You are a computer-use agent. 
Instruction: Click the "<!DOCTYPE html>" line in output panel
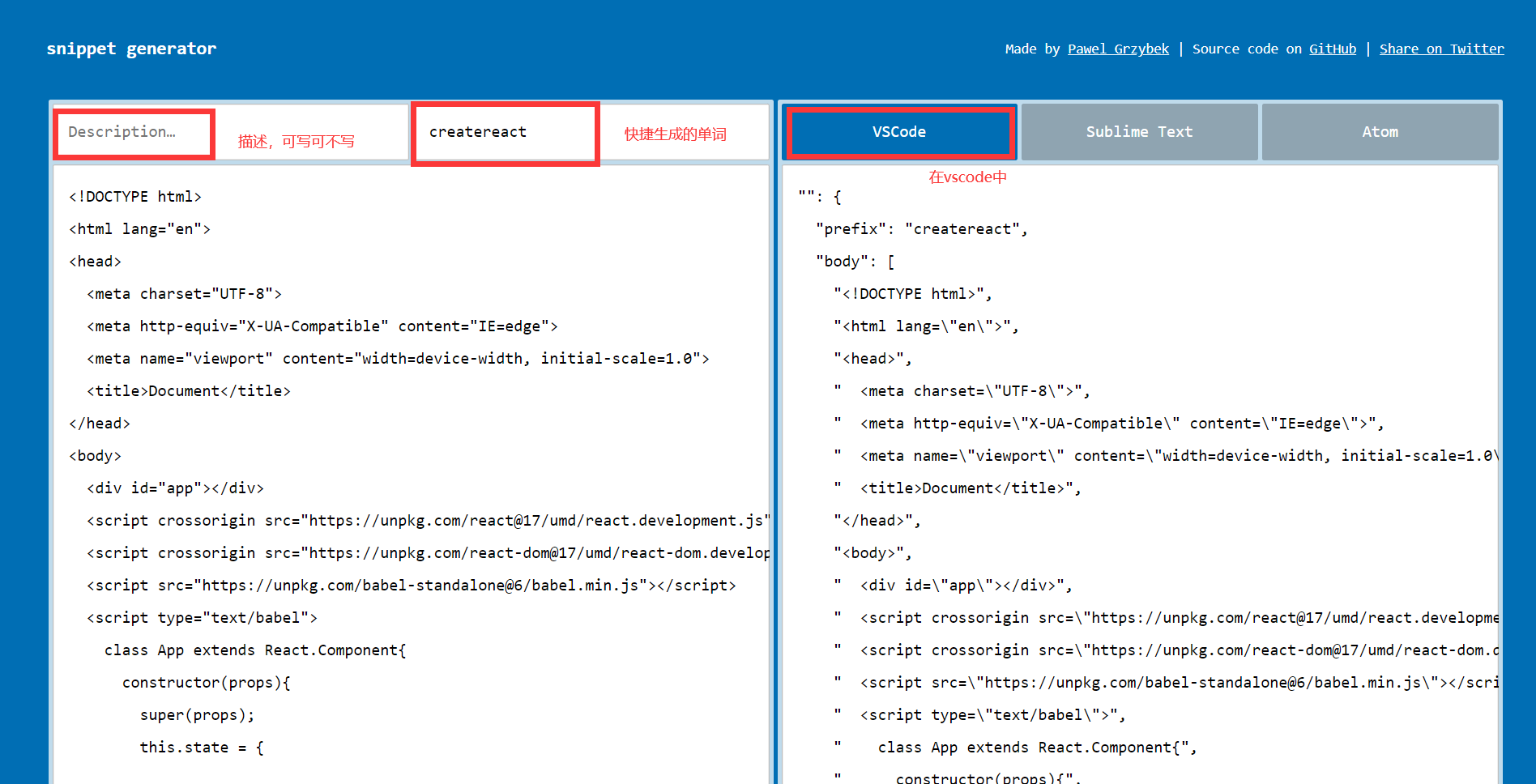tap(913, 294)
